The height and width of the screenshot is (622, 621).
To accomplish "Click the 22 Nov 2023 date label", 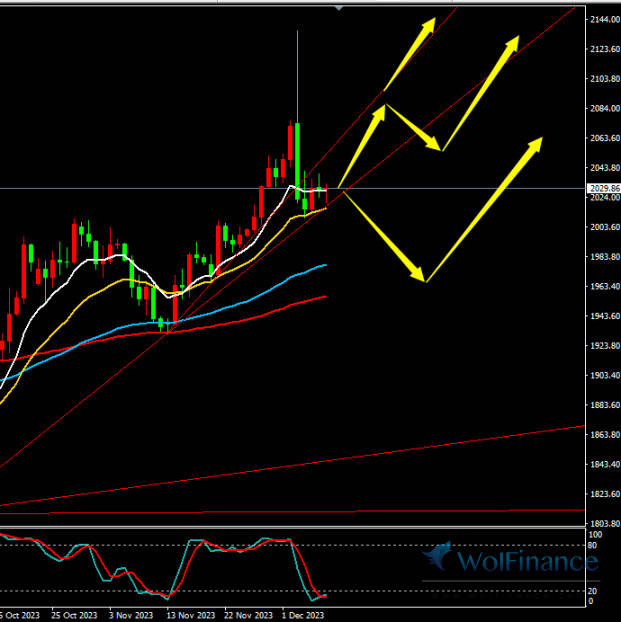I will [248, 615].
